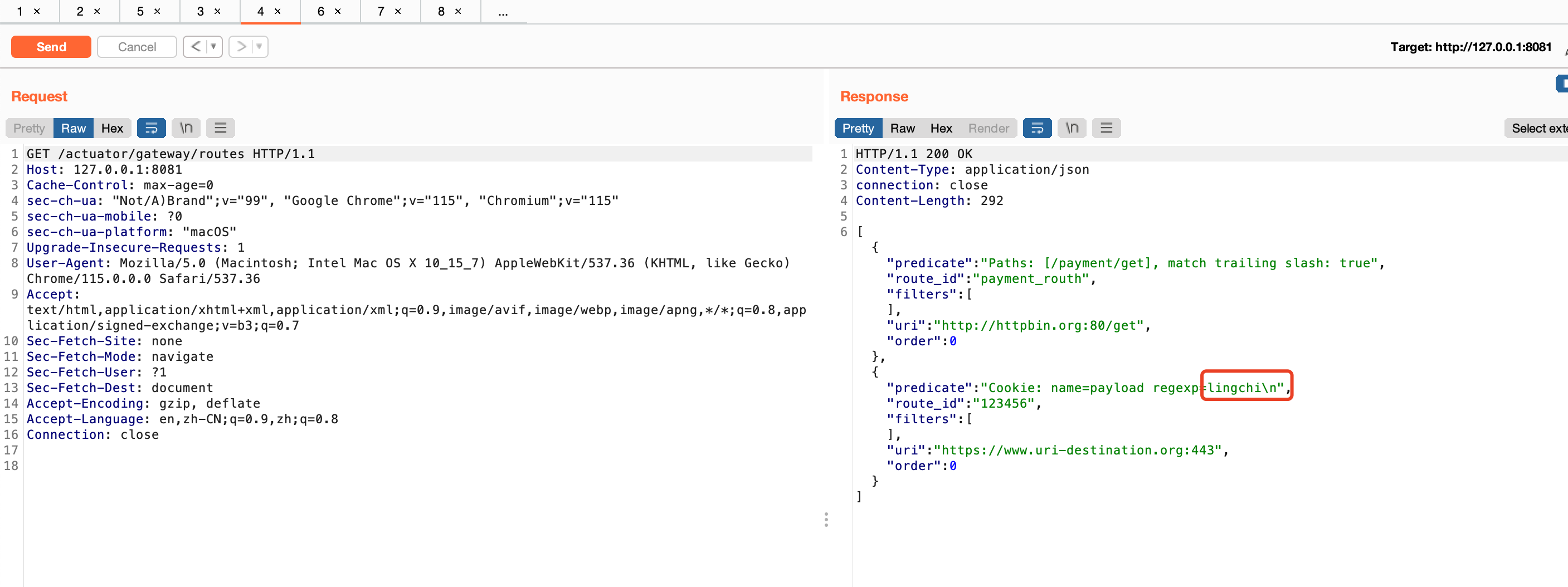Toggle word wrap icon in Request panel
Viewport: 1568px width, 587px height.
151,128
